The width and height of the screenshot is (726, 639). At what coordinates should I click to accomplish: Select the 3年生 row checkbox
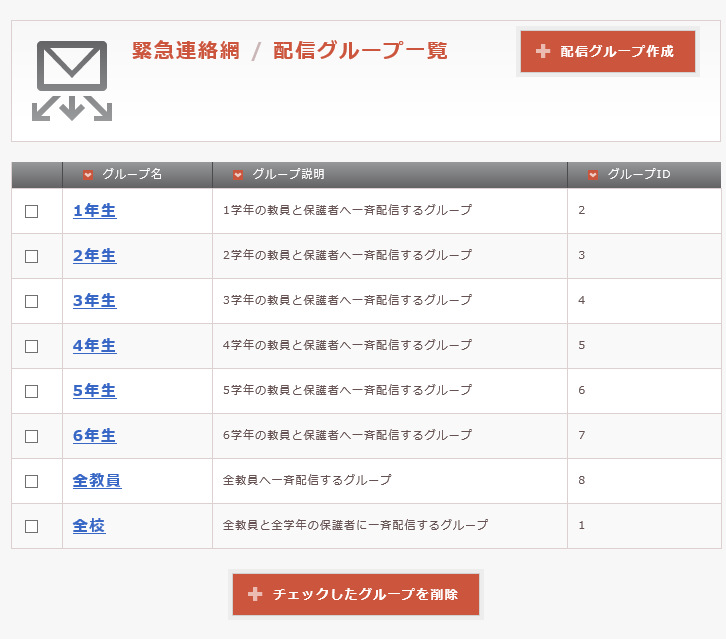click(32, 301)
